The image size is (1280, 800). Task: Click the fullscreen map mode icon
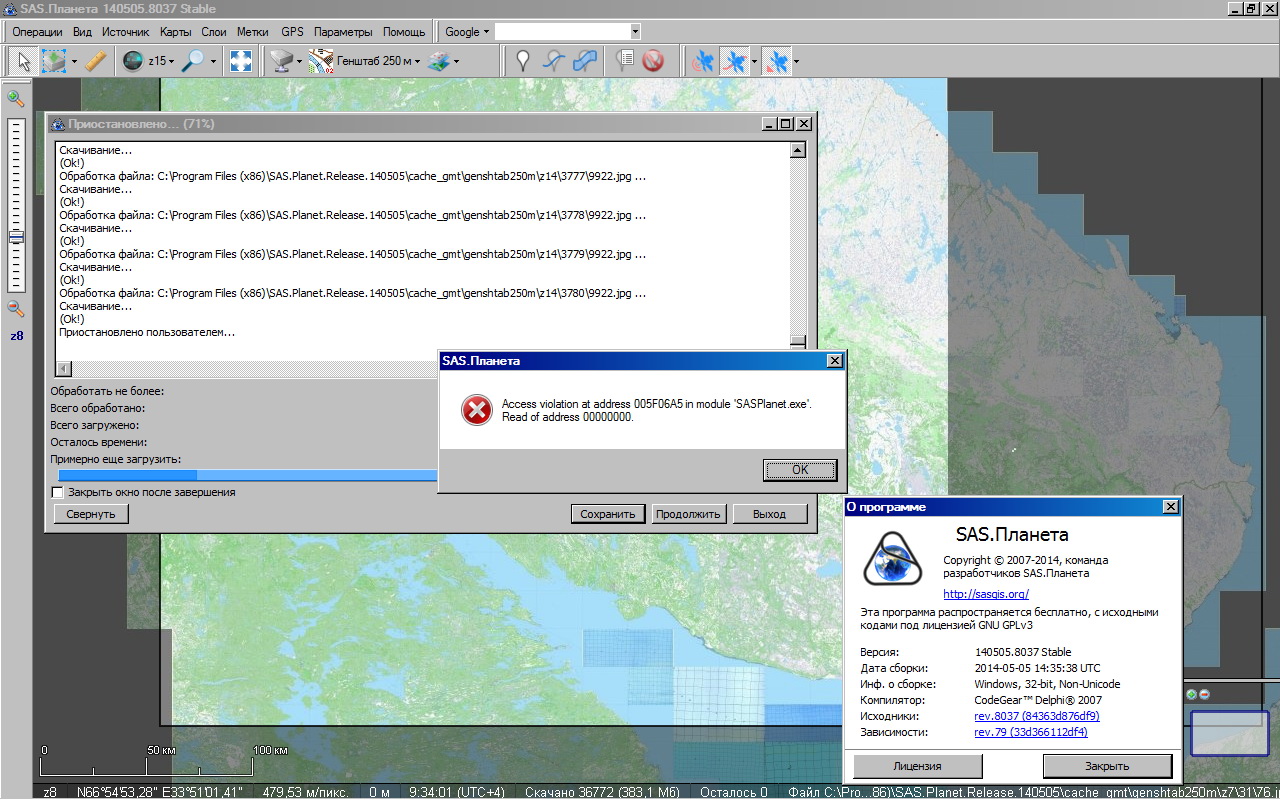click(x=240, y=61)
